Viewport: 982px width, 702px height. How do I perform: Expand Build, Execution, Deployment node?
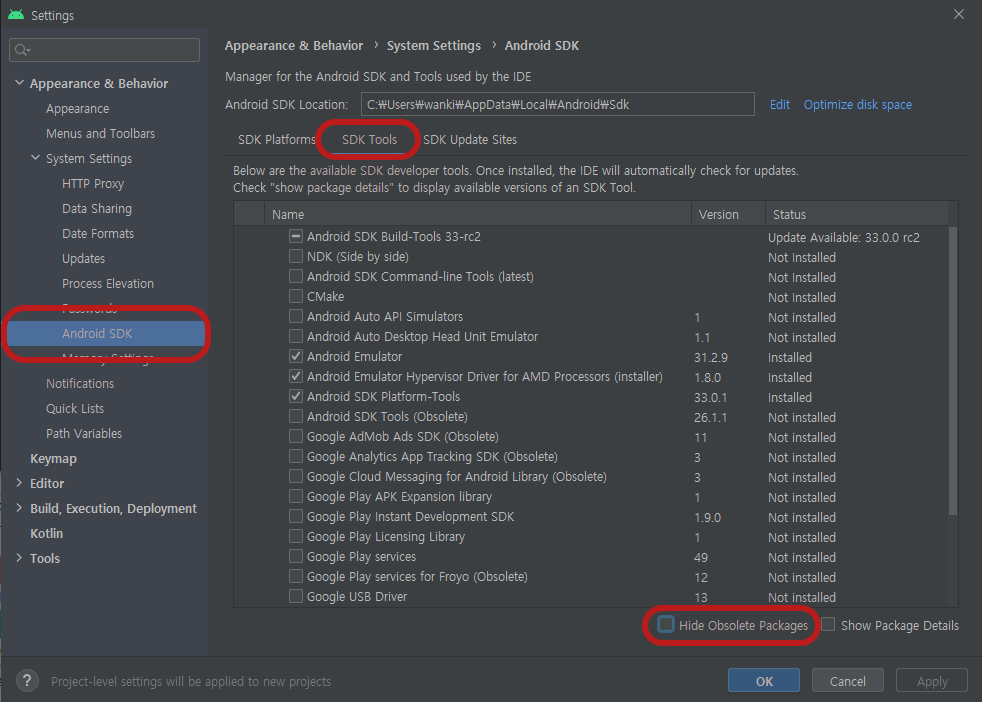tap(19, 508)
